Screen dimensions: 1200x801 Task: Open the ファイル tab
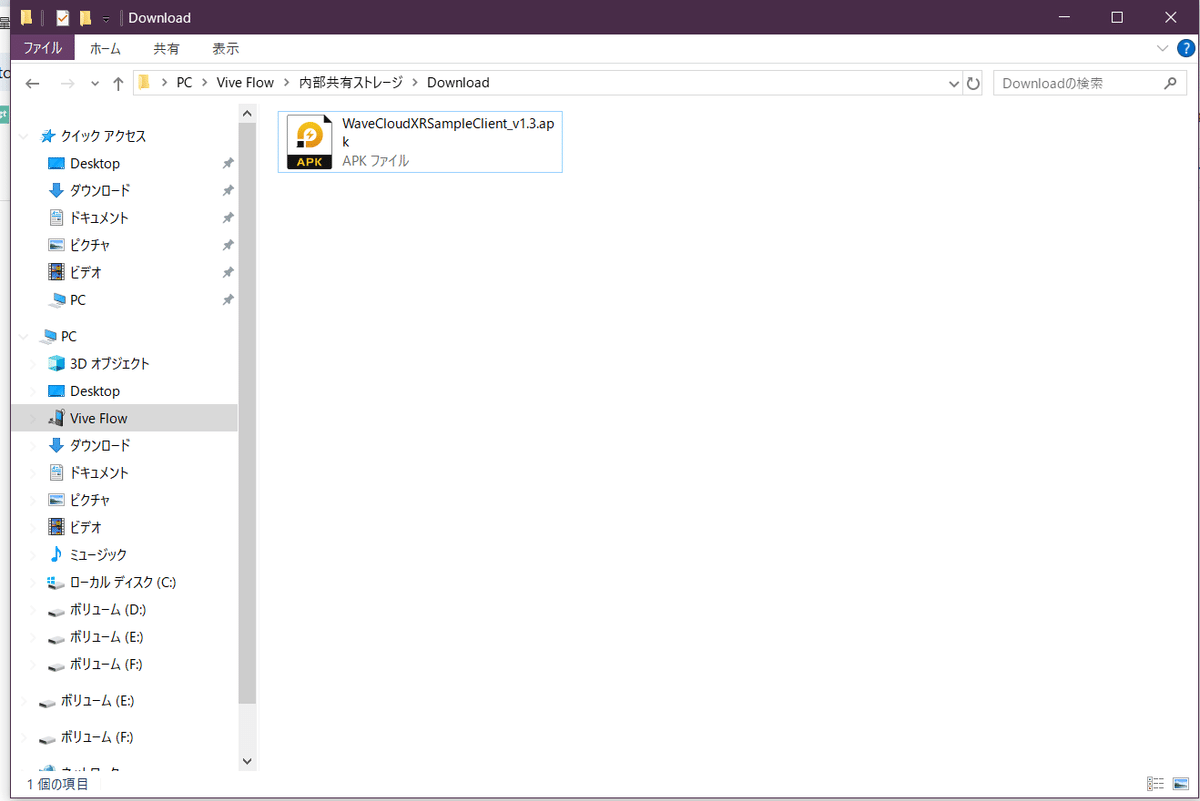pyautogui.click(x=42, y=48)
